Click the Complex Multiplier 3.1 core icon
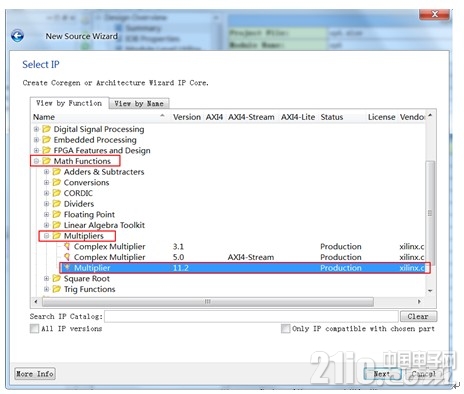The width and height of the screenshot is (464, 394). click(67, 246)
